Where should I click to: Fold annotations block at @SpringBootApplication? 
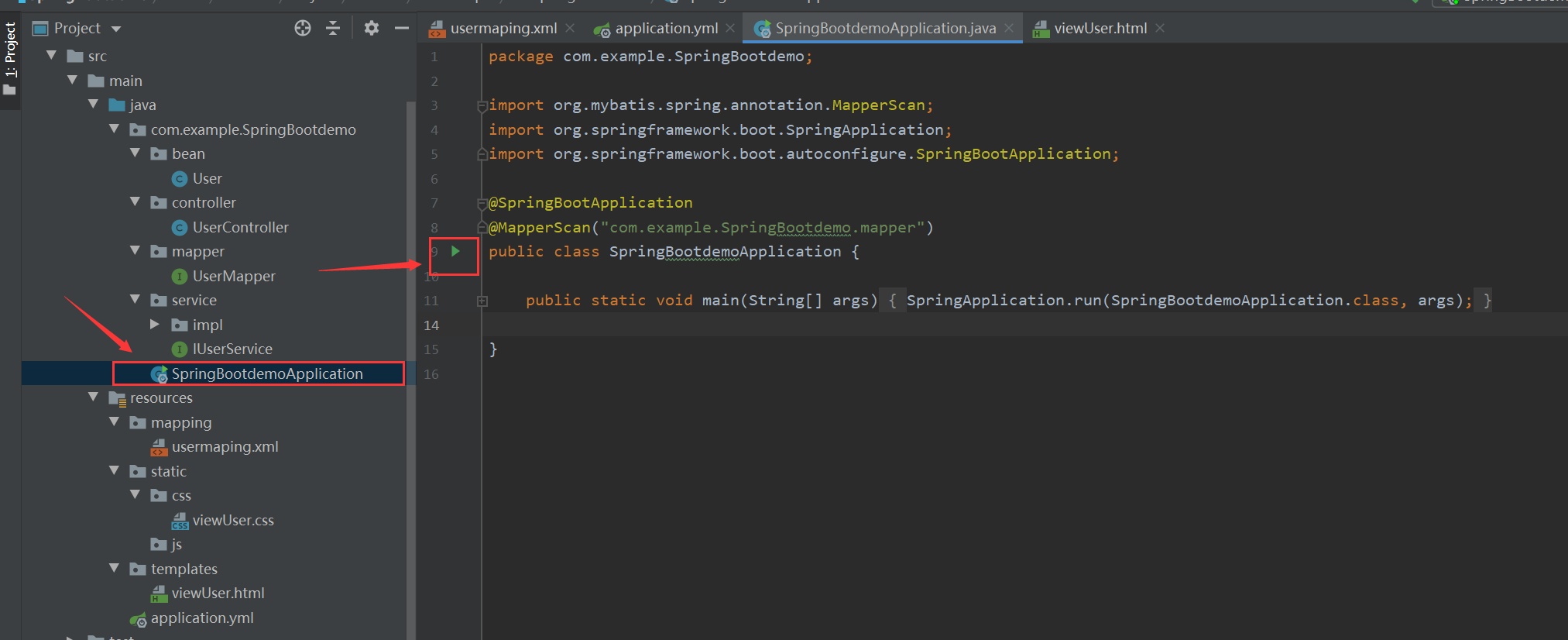click(482, 203)
